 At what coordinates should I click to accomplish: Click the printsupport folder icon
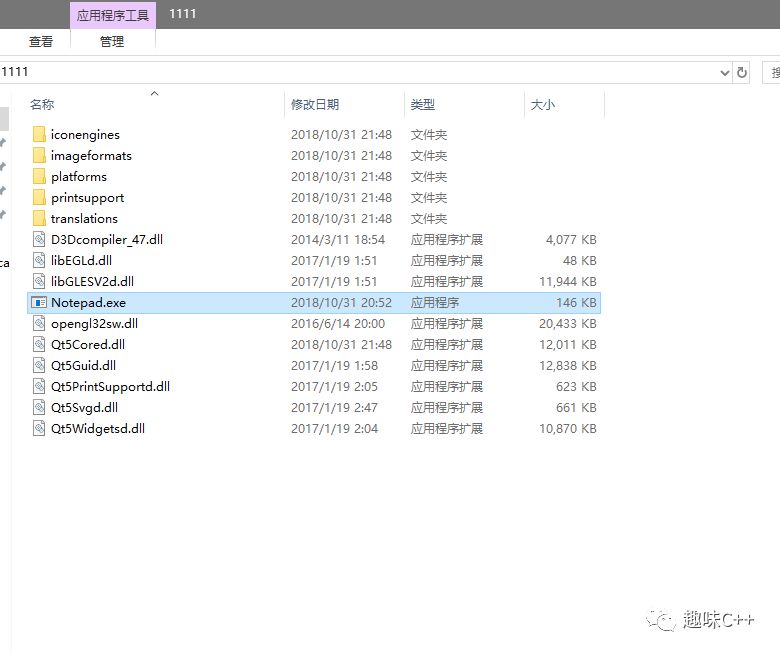click(39, 197)
